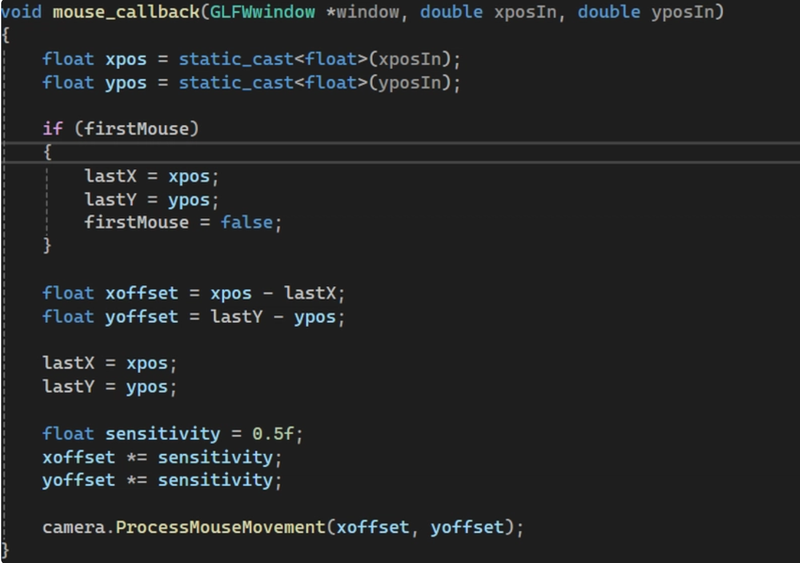Click the sensitivity variable declaration
This screenshot has height=563, width=800.
click(x=163, y=434)
